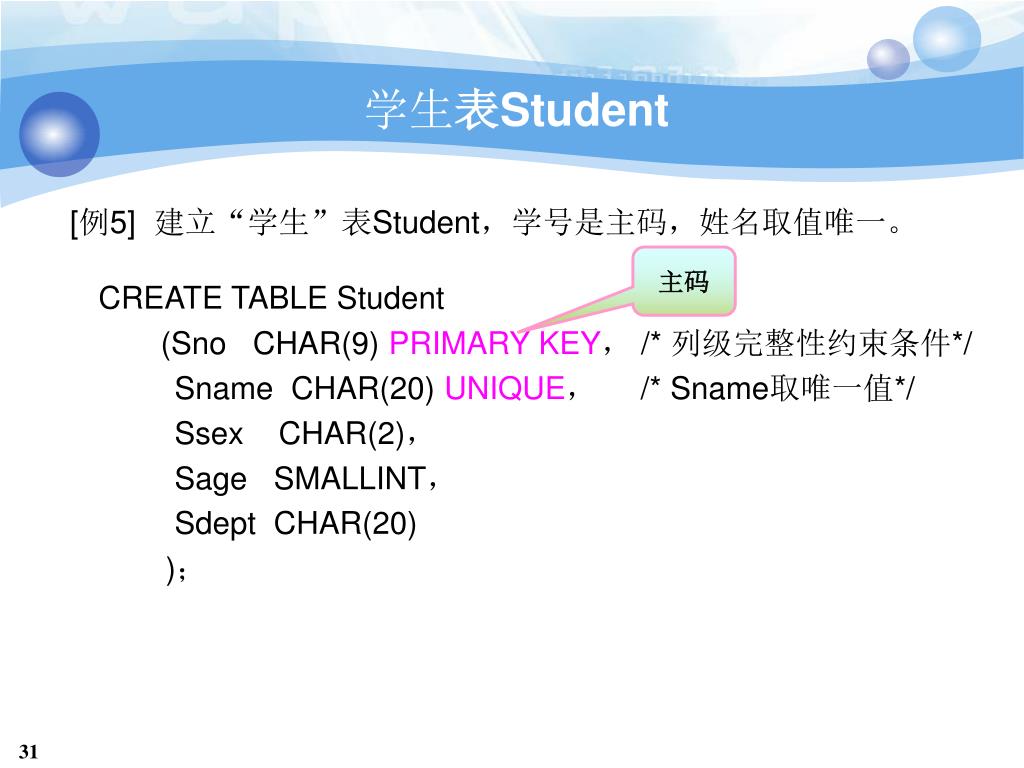Click the Sage SMALLINT line
This screenshot has height=768, width=1024.
coord(306,479)
